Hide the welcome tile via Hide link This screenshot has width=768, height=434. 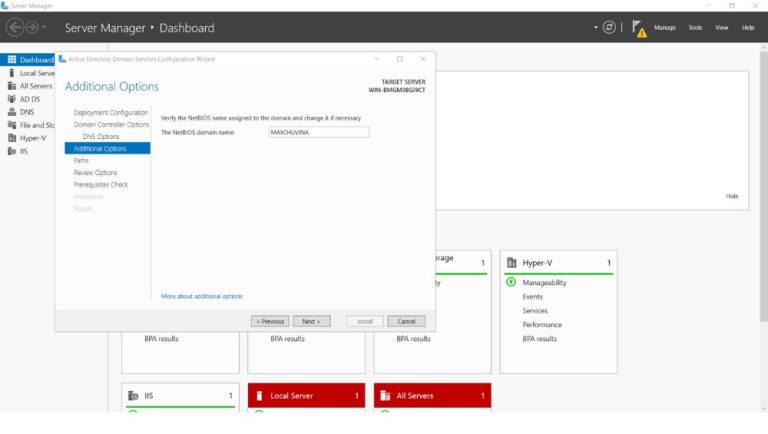732,196
